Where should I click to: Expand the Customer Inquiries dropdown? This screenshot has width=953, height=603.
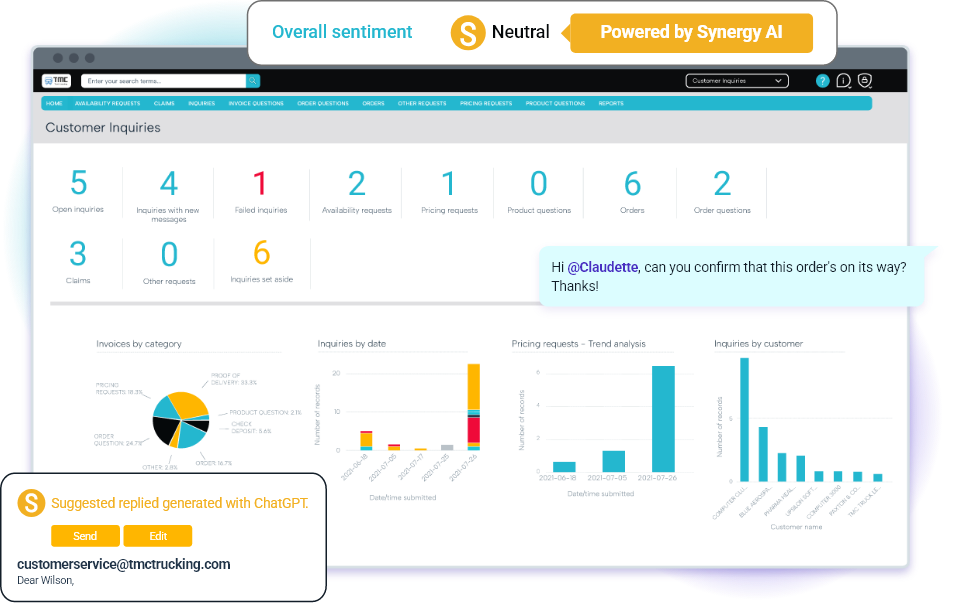pyautogui.click(x=737, y=81)
